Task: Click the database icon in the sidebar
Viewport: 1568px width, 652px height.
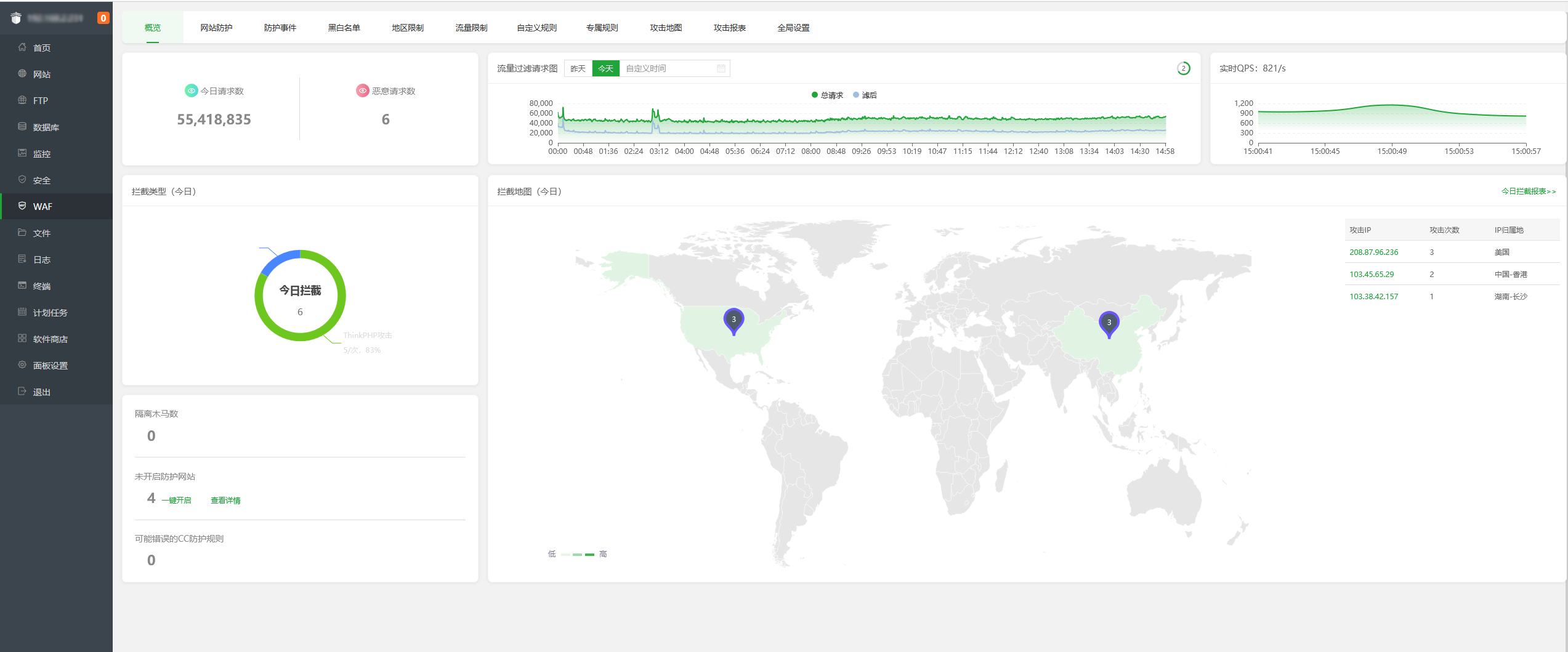Action: point(22,127)
